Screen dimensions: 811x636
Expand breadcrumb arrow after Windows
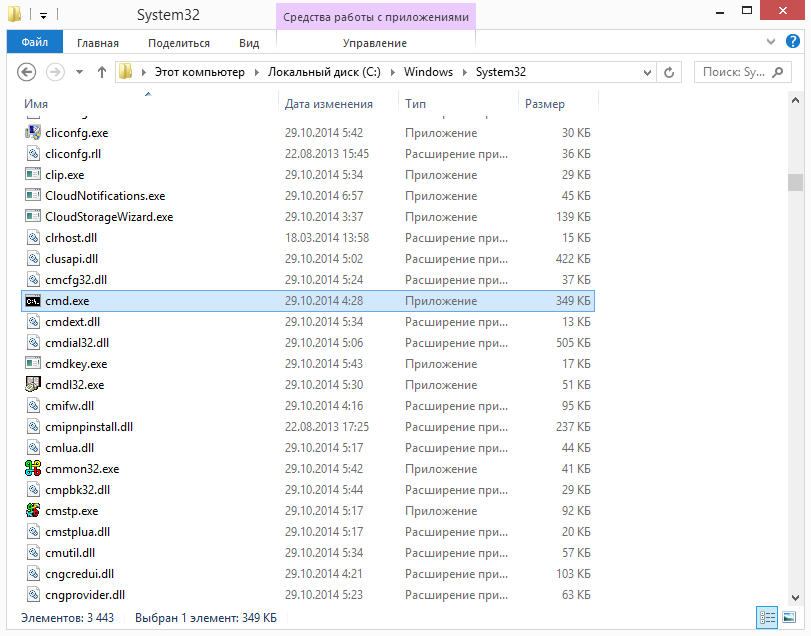coord(464,72)
